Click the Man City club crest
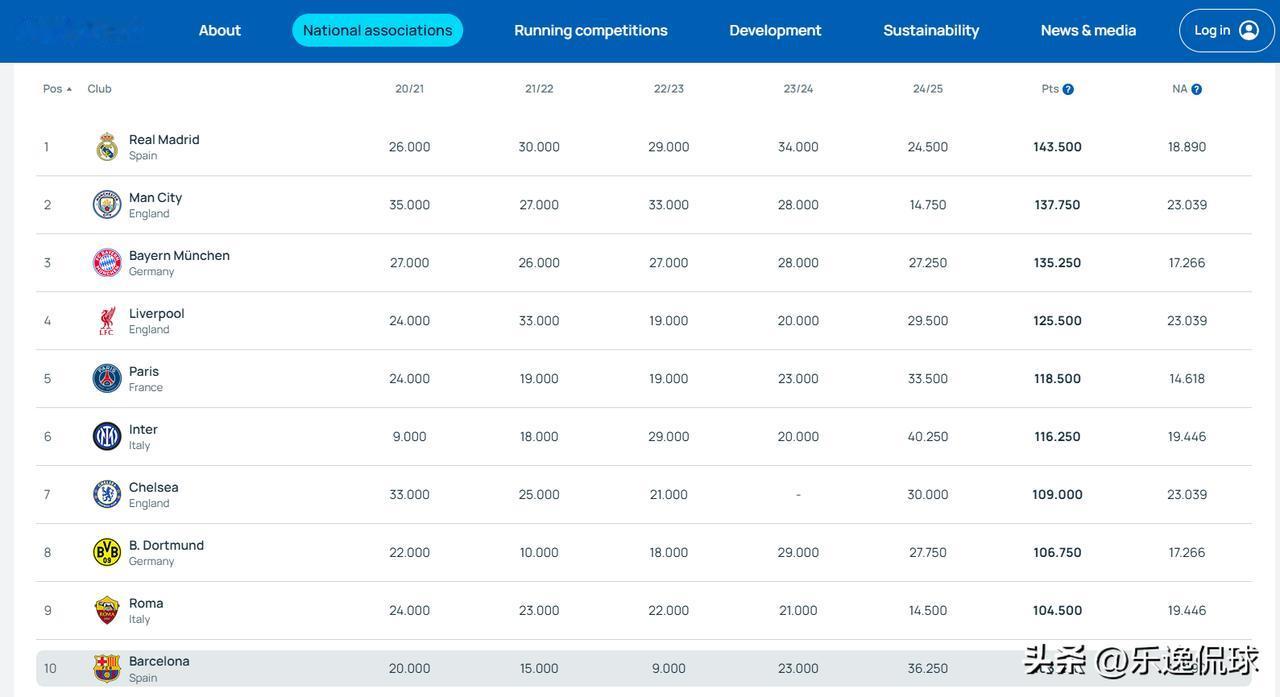Screen dimensions: 1280x697 107,205
